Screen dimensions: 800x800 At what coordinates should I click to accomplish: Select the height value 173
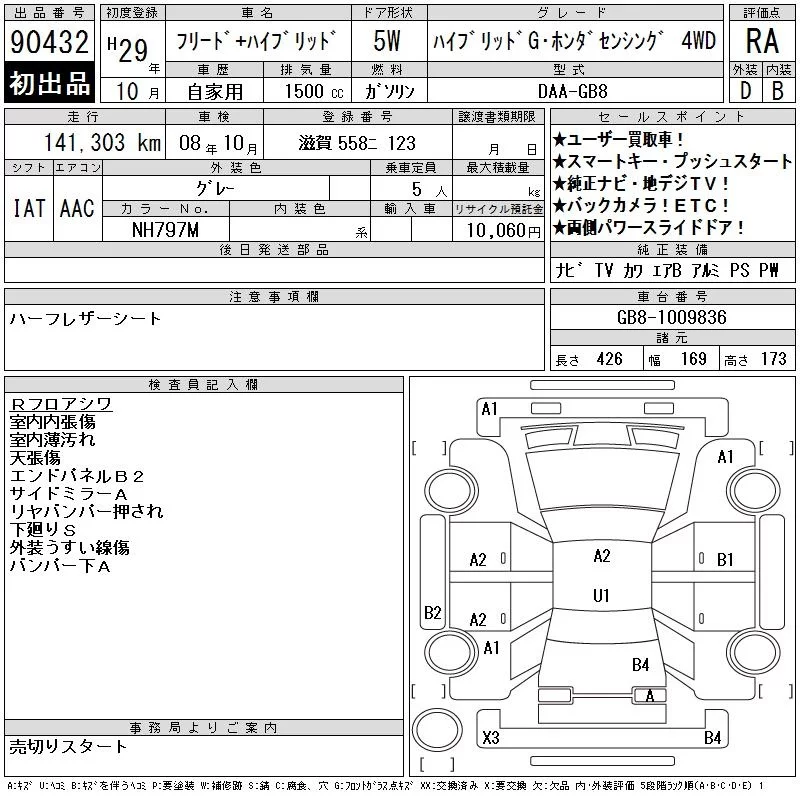tap(774, 359)
